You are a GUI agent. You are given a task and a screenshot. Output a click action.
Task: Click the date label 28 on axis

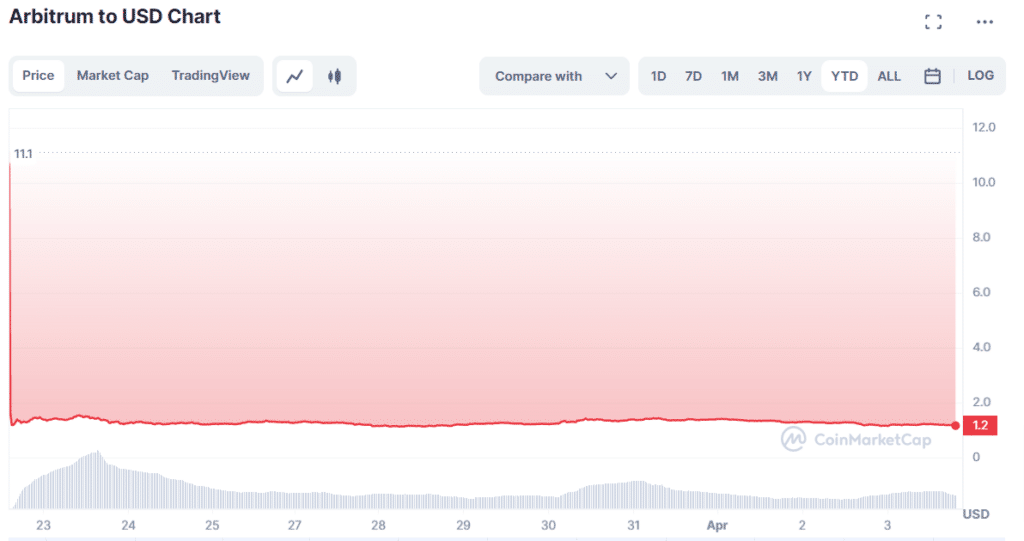(378, 525)
